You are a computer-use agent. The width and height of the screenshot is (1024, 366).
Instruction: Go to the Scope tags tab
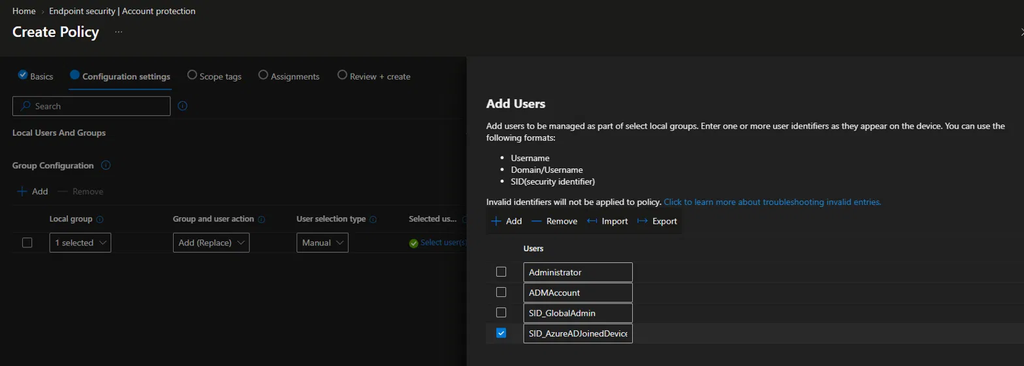pos(214,76)
